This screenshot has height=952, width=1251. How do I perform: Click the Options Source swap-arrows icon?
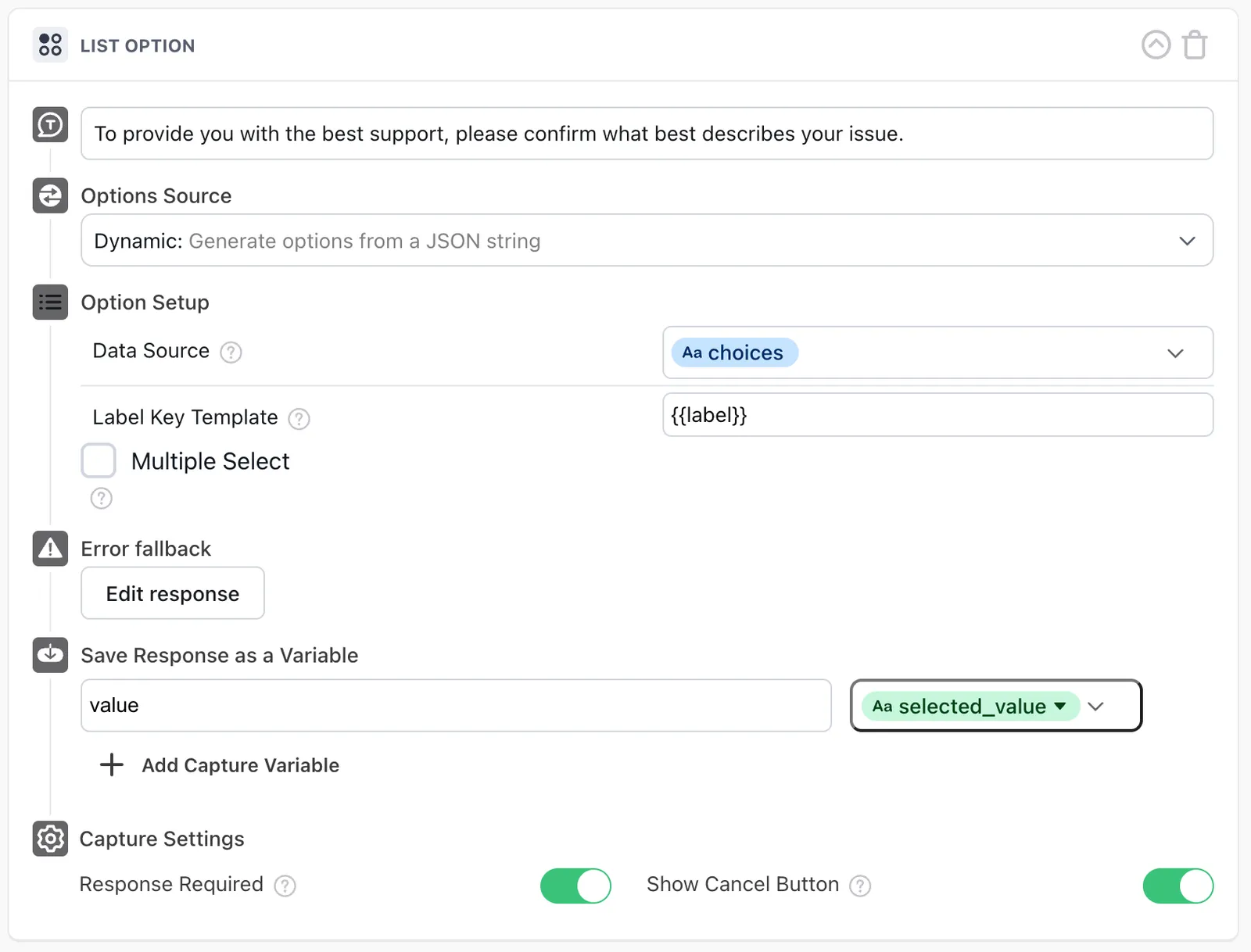coord(50,195)
